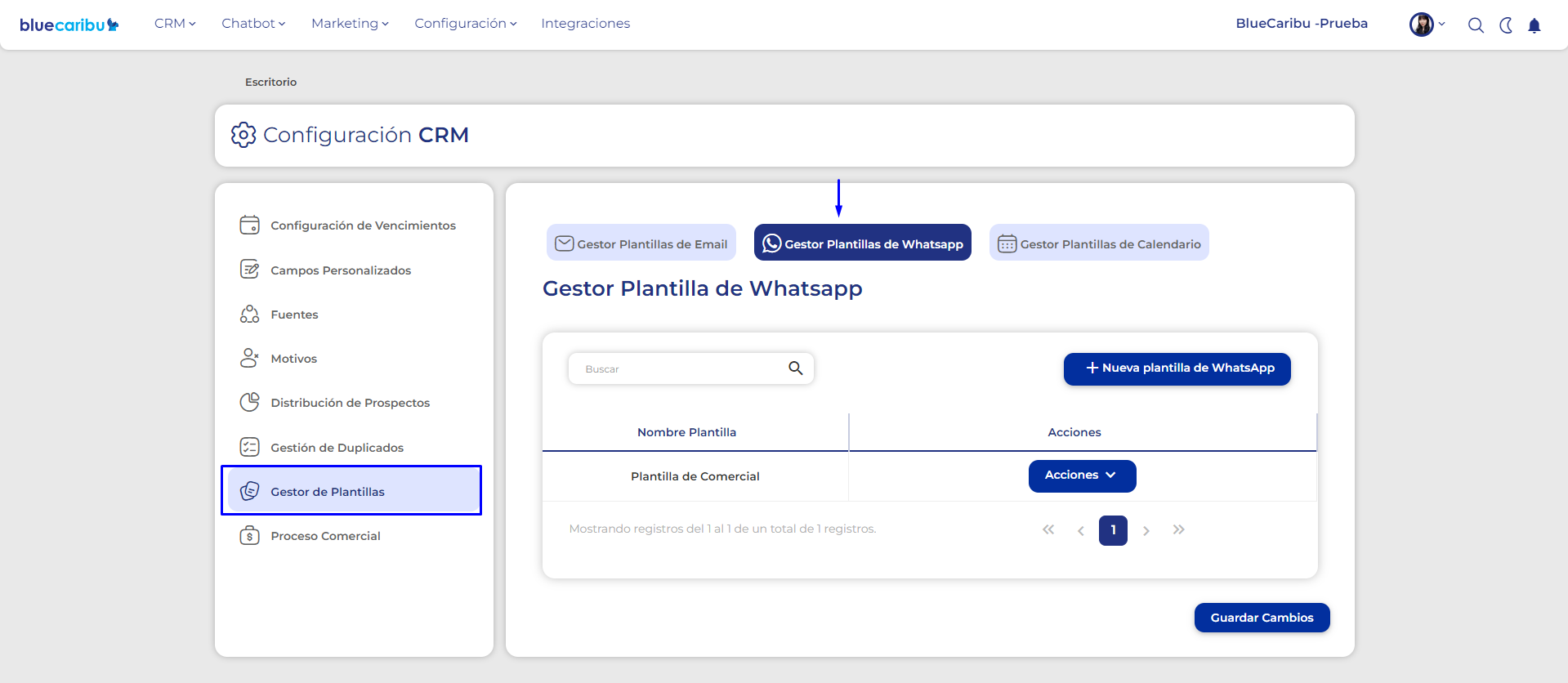Click the BlueCaribu -Prueba account name
The image size is (1568, 683).
pyautogui.click(x=1302, y=24)
